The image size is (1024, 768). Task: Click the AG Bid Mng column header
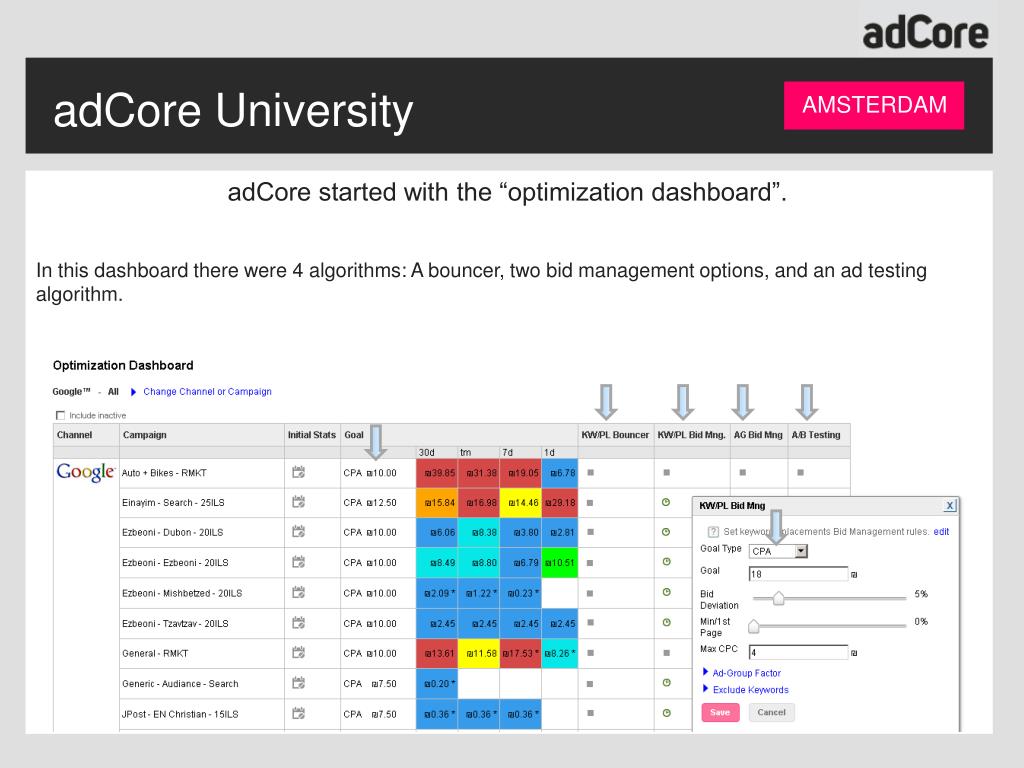tap(758, 435)
